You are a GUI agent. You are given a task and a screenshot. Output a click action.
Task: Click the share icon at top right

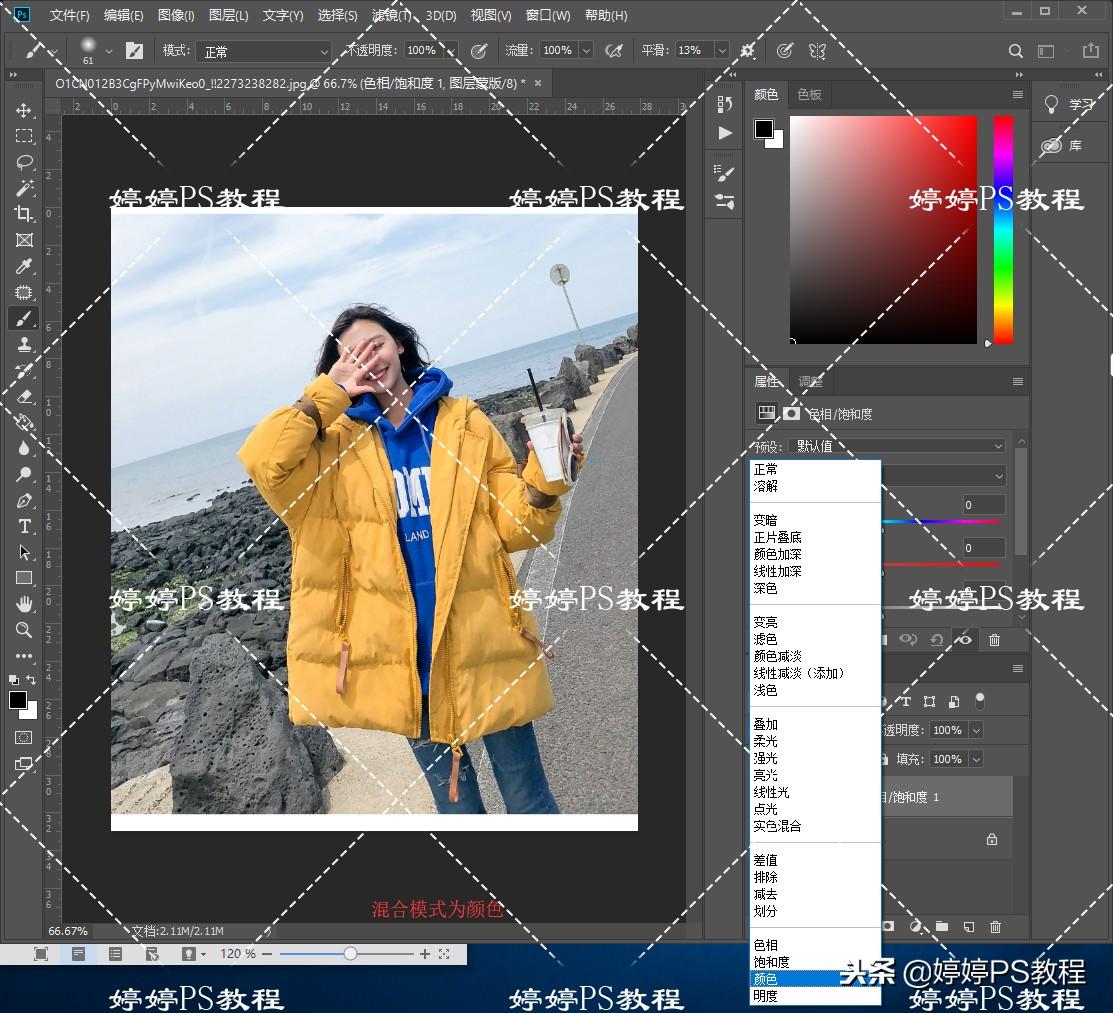point(1090,50)
